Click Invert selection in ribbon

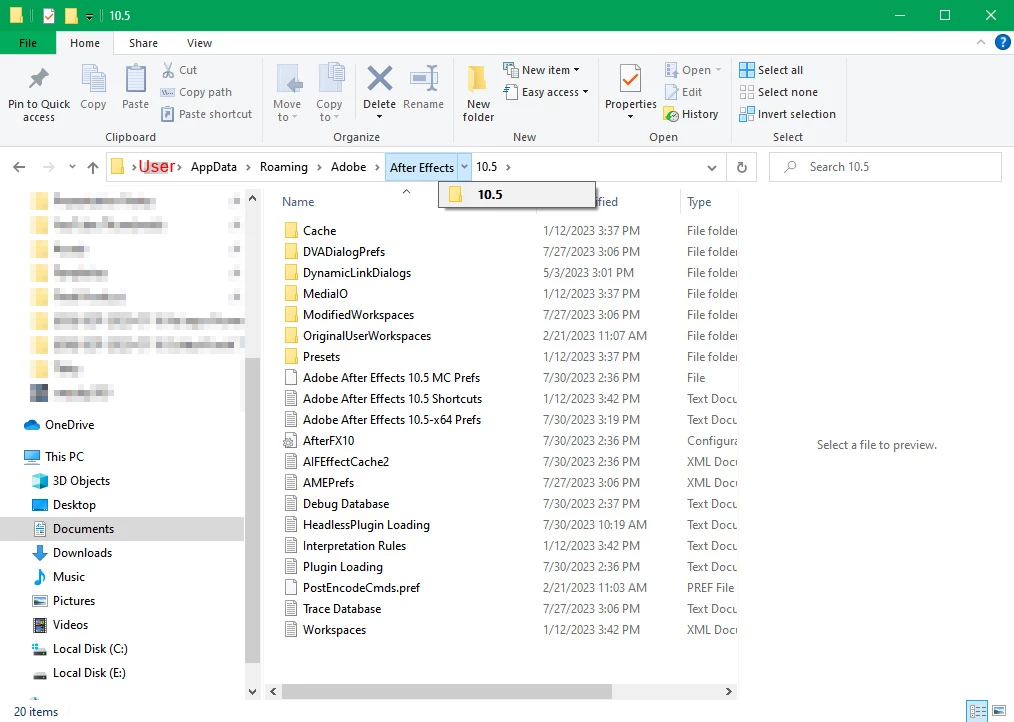(x=788, y=114)
